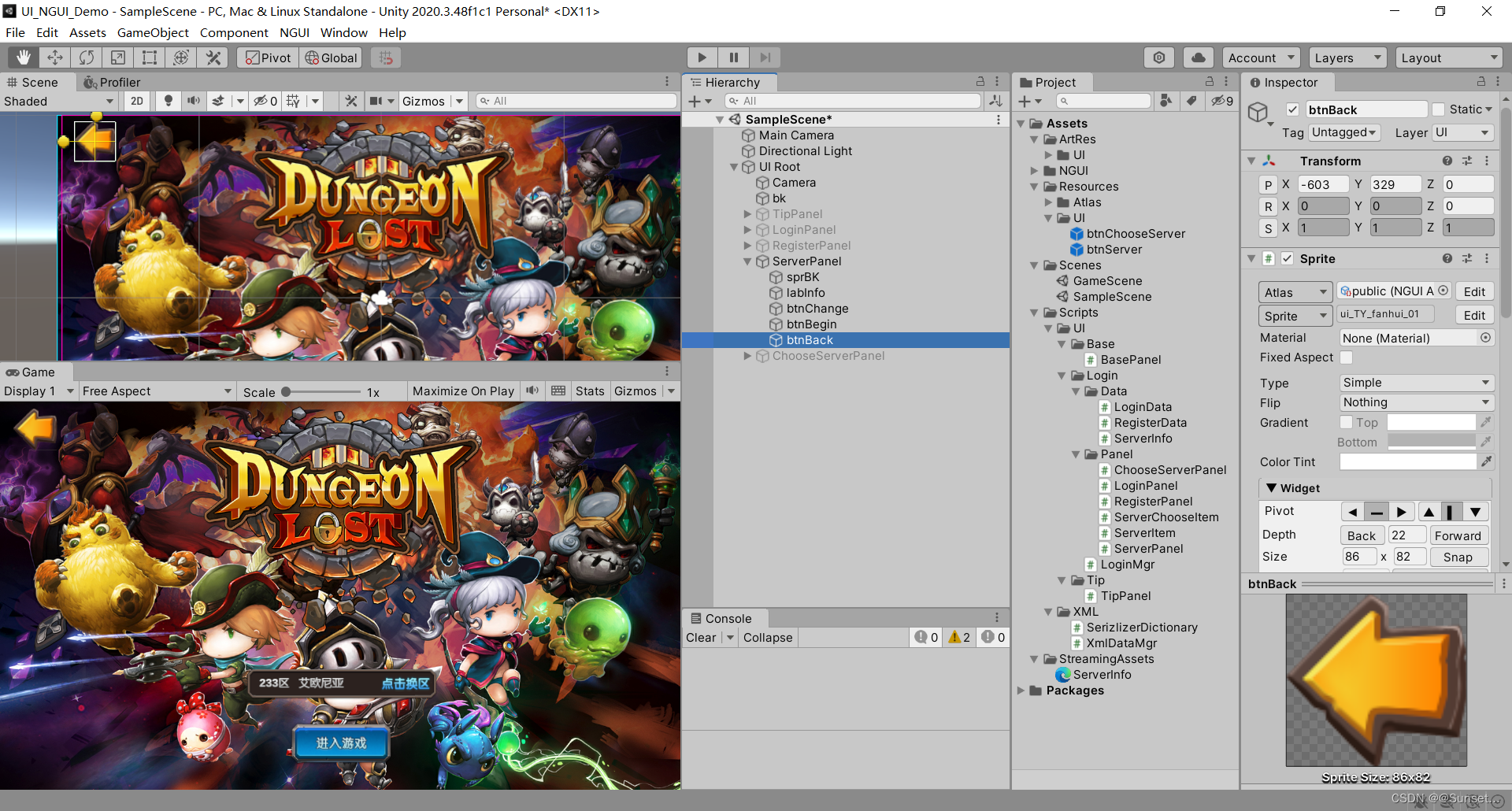
Task: Lock the Inspector panel
Action: [x=1480, y=82]
